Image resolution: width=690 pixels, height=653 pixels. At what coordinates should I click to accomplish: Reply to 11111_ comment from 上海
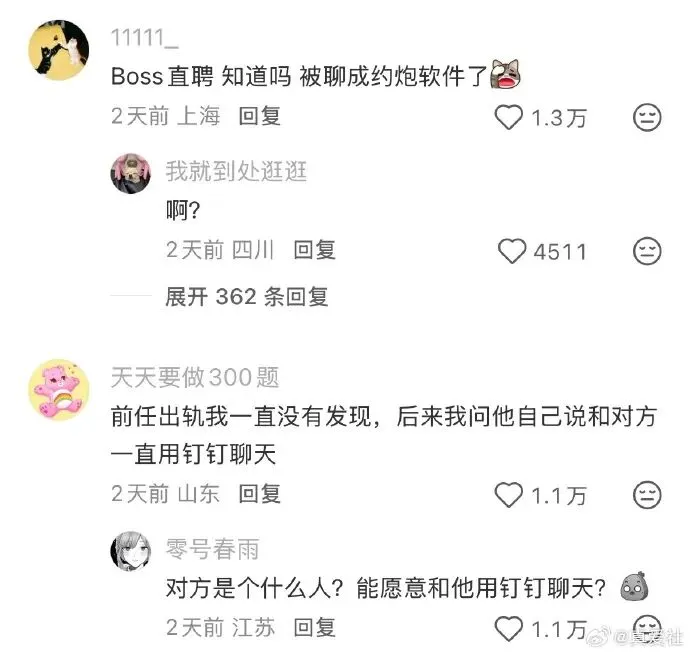click(260, 117)
